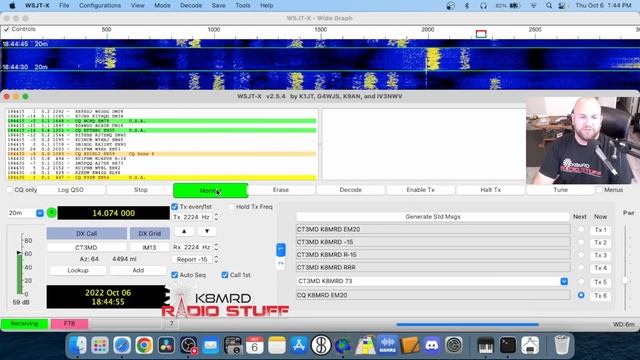
Task: Open the Configurations menu
Action: (100, 5)
